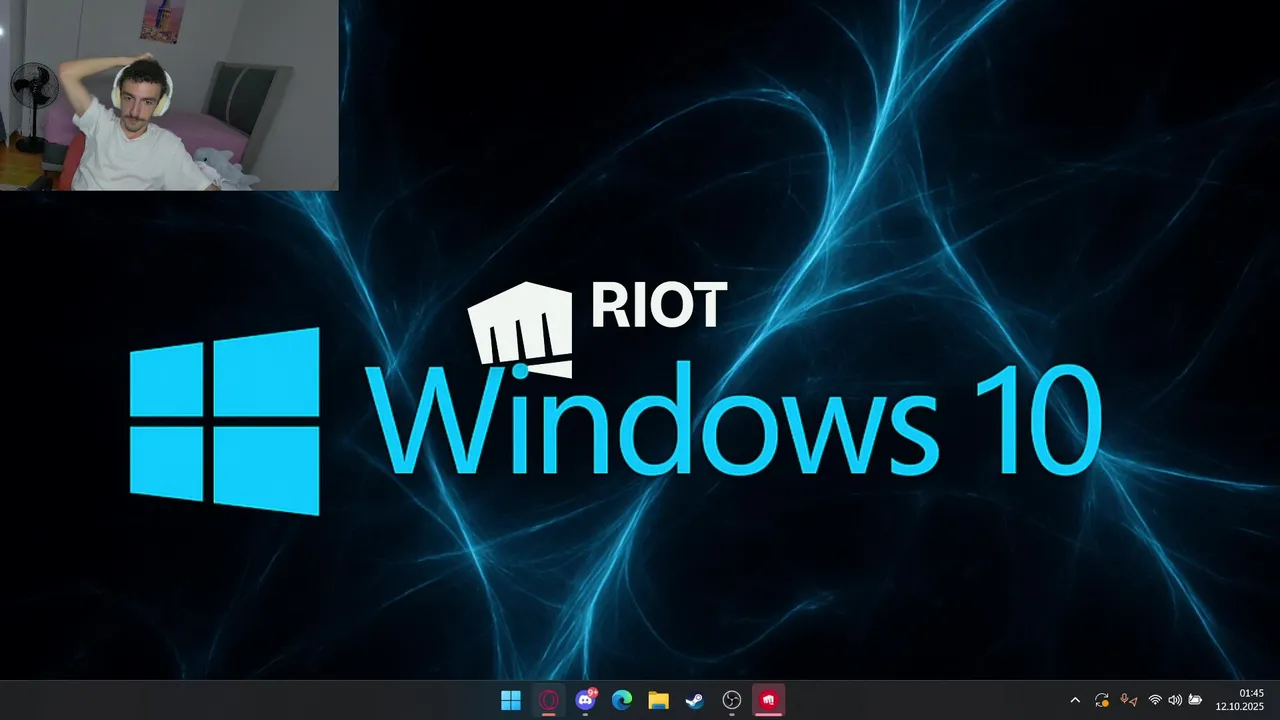The width and height of the screenshot is (1280, 720).
Task: Open Riot Client from taskbar
Action: tap(769, 701)
